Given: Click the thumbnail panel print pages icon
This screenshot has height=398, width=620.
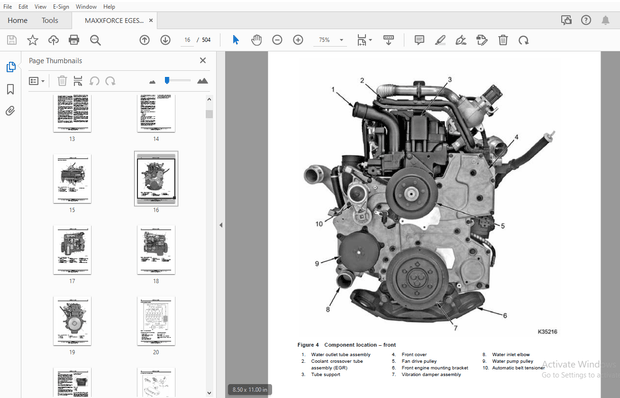Looking at the screenshot, I should [x=78, y=81].
